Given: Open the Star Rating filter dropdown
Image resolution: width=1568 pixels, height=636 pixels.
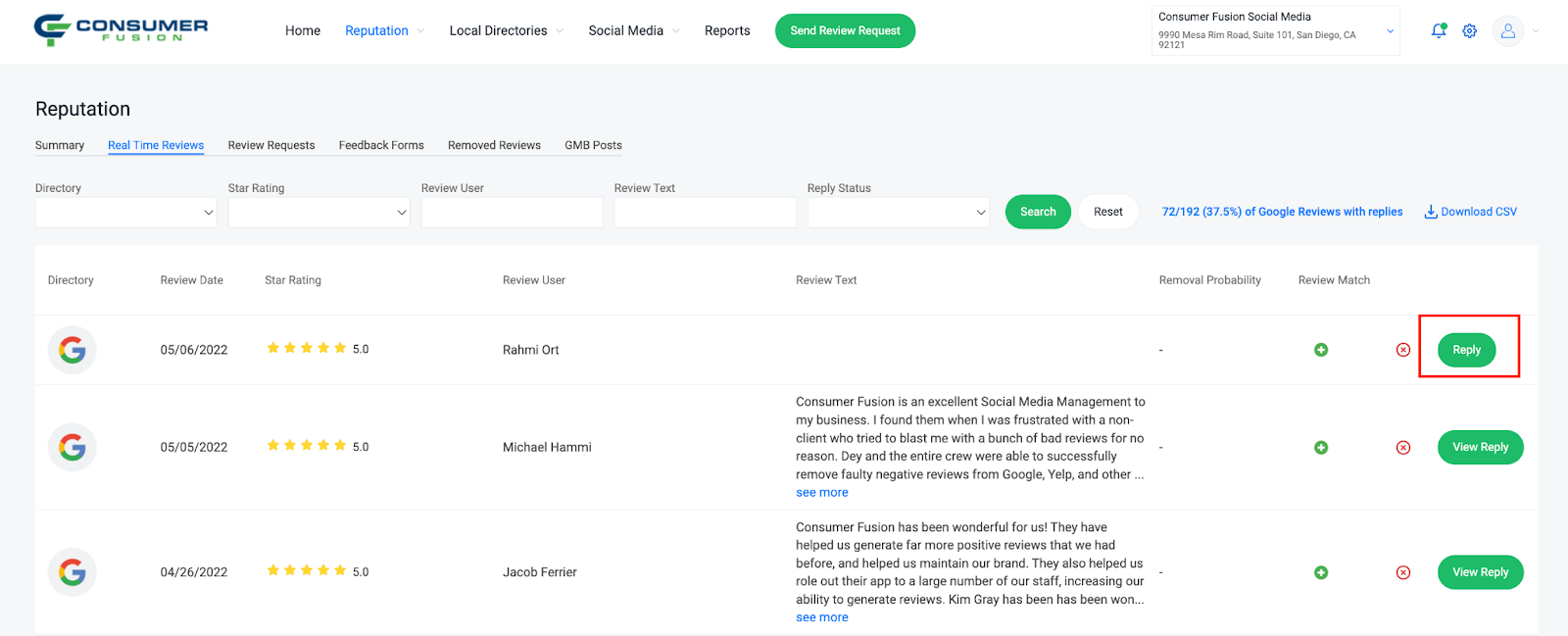Looking at the screenshot, I should click(318, 213).
